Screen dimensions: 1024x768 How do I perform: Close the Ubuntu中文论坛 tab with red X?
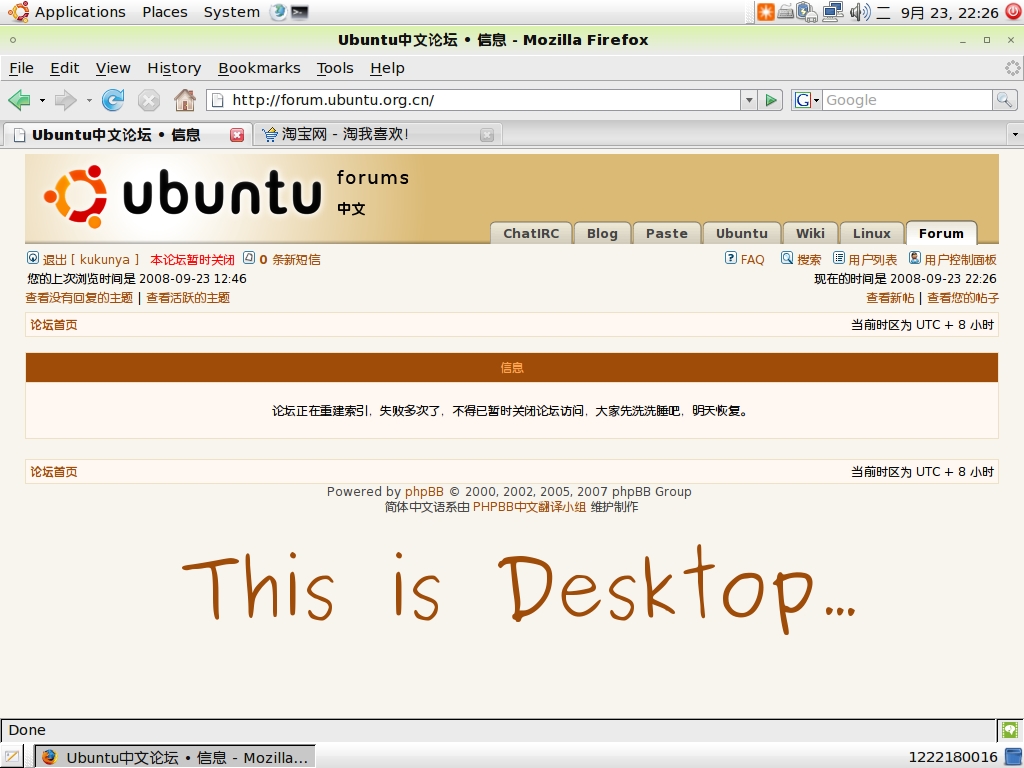pyautogui.click(x=236, y=135)
